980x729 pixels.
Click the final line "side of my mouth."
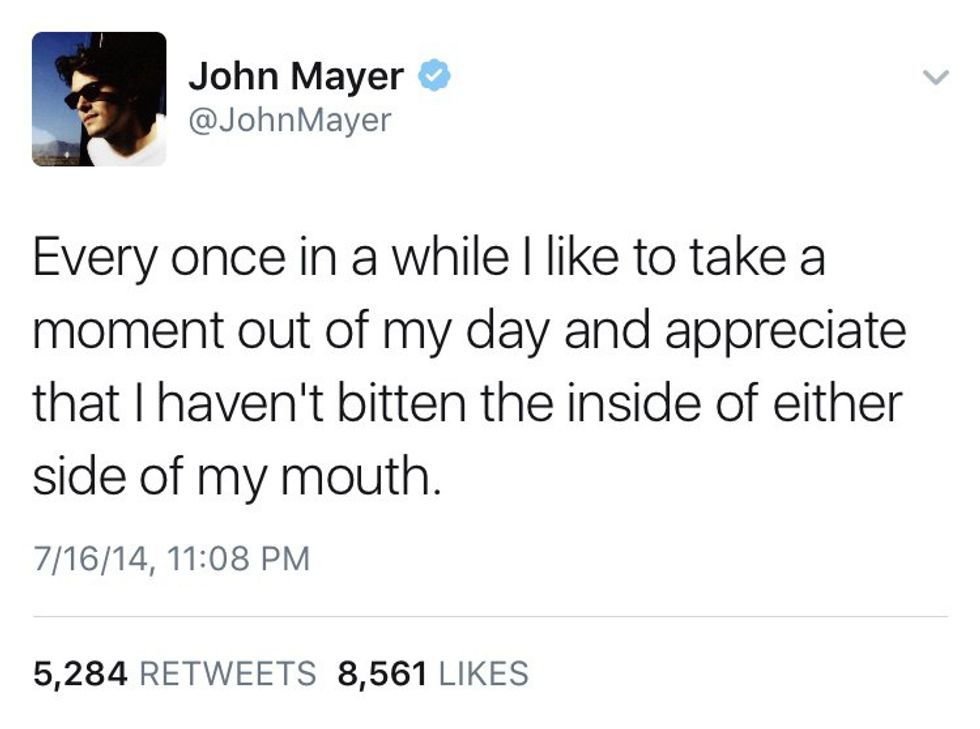(x=236, y=476)
